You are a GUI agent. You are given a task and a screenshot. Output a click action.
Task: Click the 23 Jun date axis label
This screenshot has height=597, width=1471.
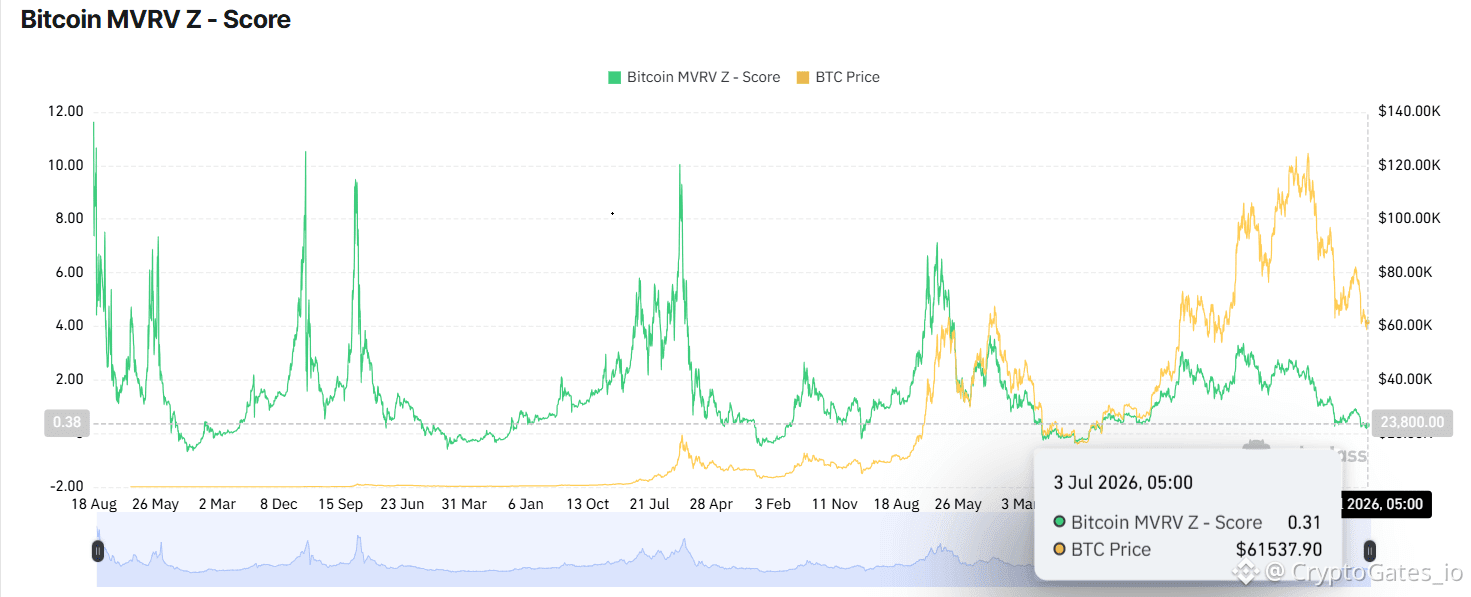403,504
